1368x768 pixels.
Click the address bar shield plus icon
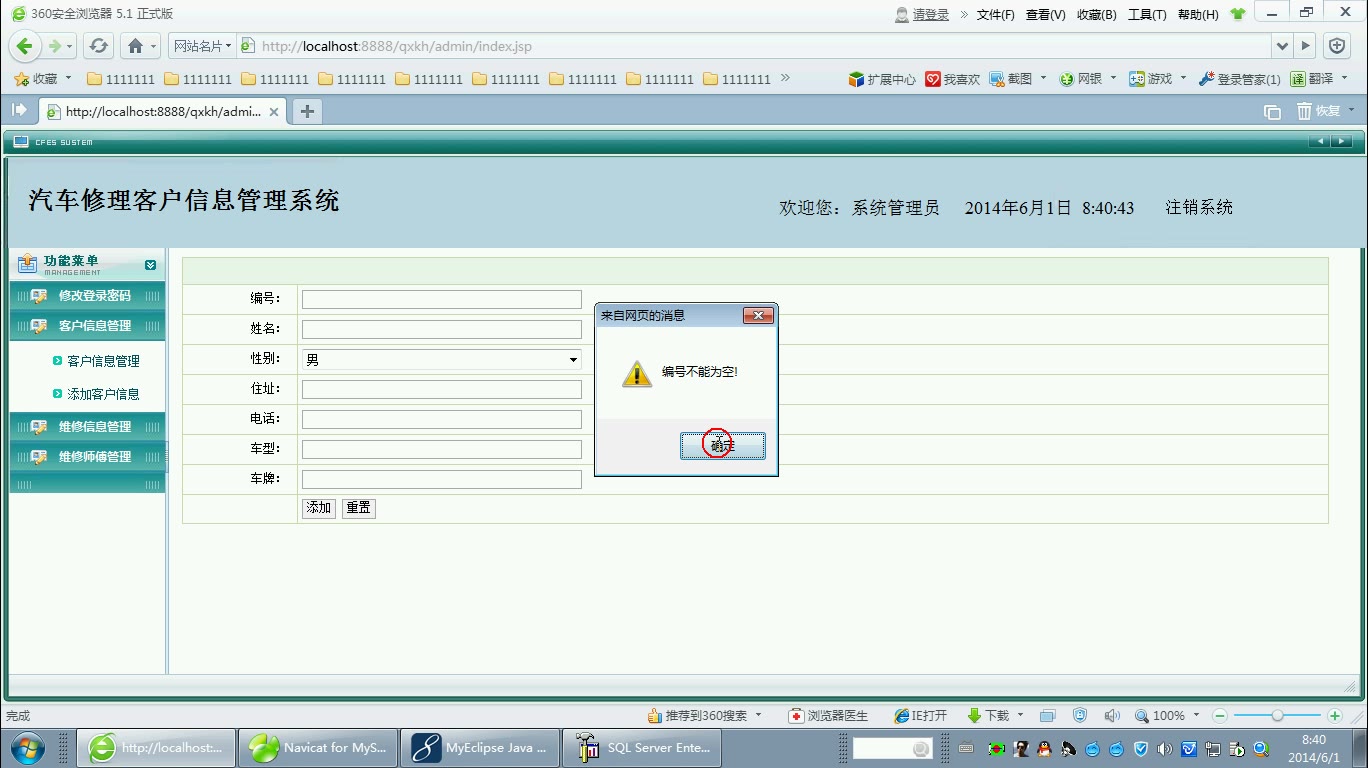[1337, 46]
